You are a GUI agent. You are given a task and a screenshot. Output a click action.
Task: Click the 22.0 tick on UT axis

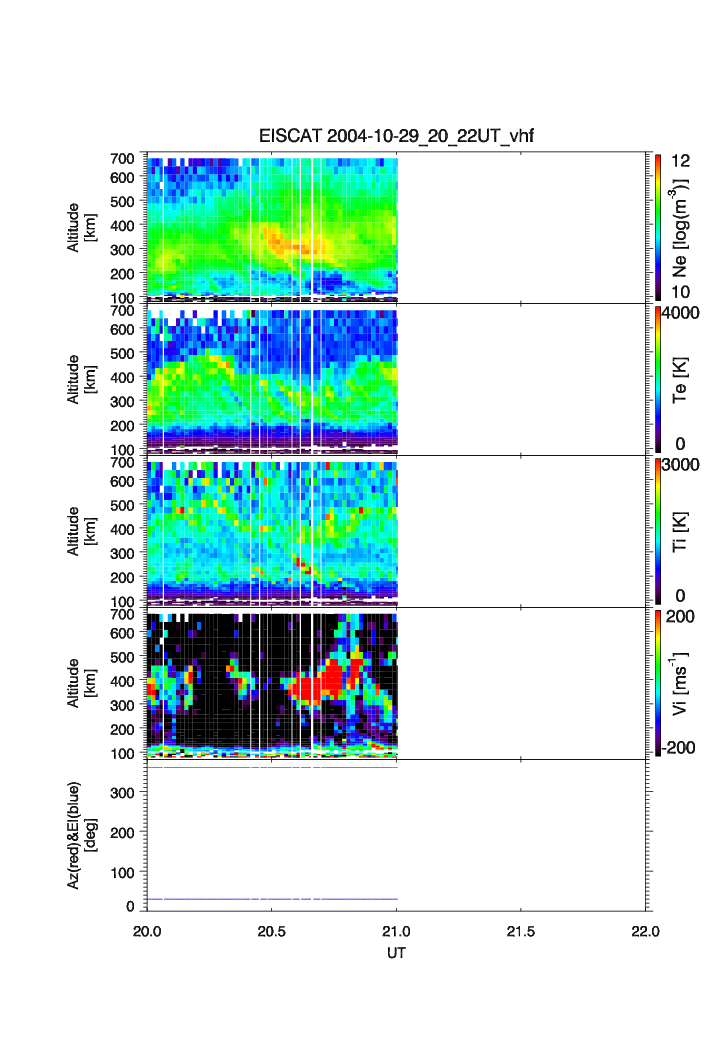tap(645, 931)
